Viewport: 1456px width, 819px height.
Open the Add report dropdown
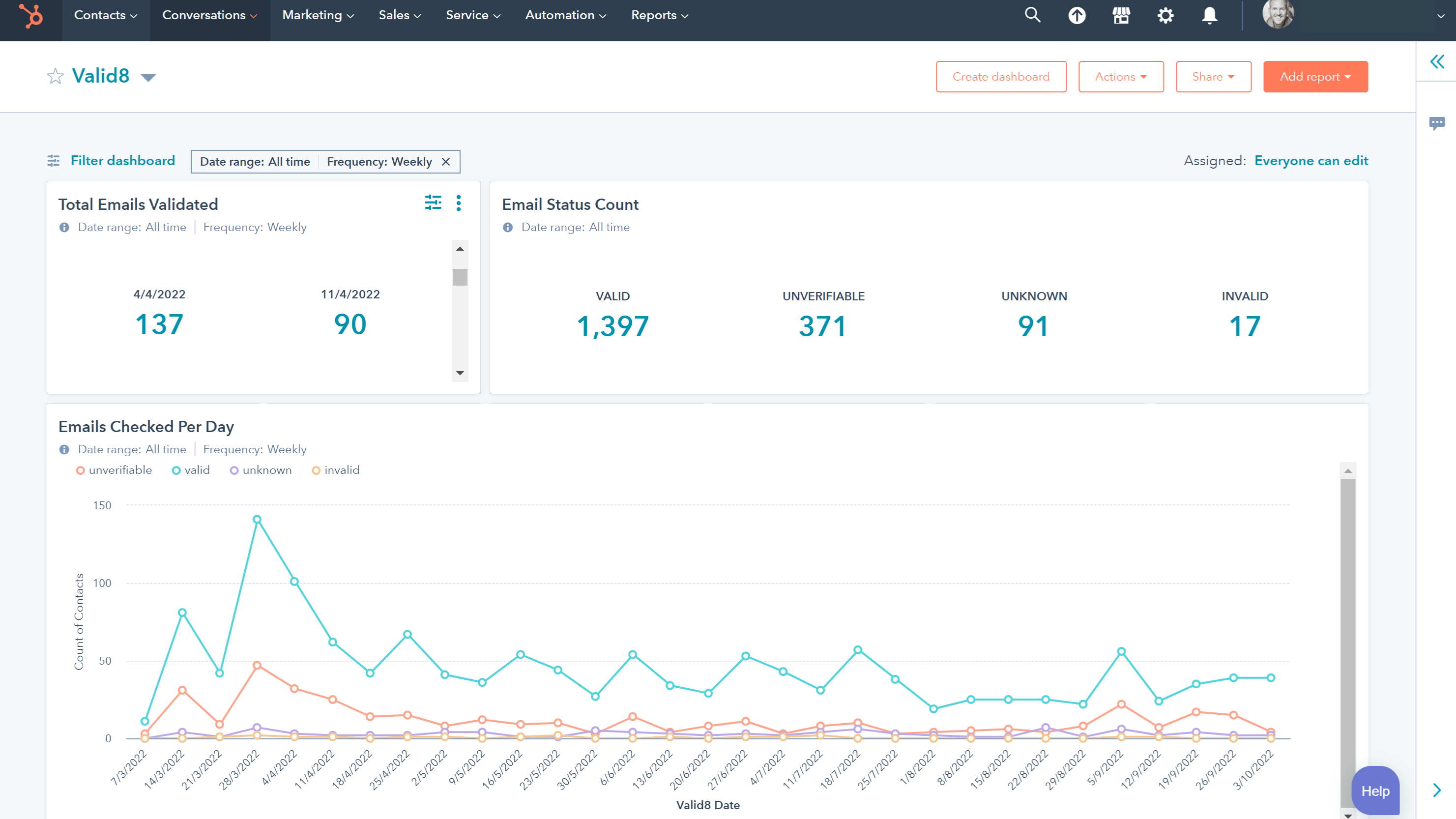[1315, 76]
